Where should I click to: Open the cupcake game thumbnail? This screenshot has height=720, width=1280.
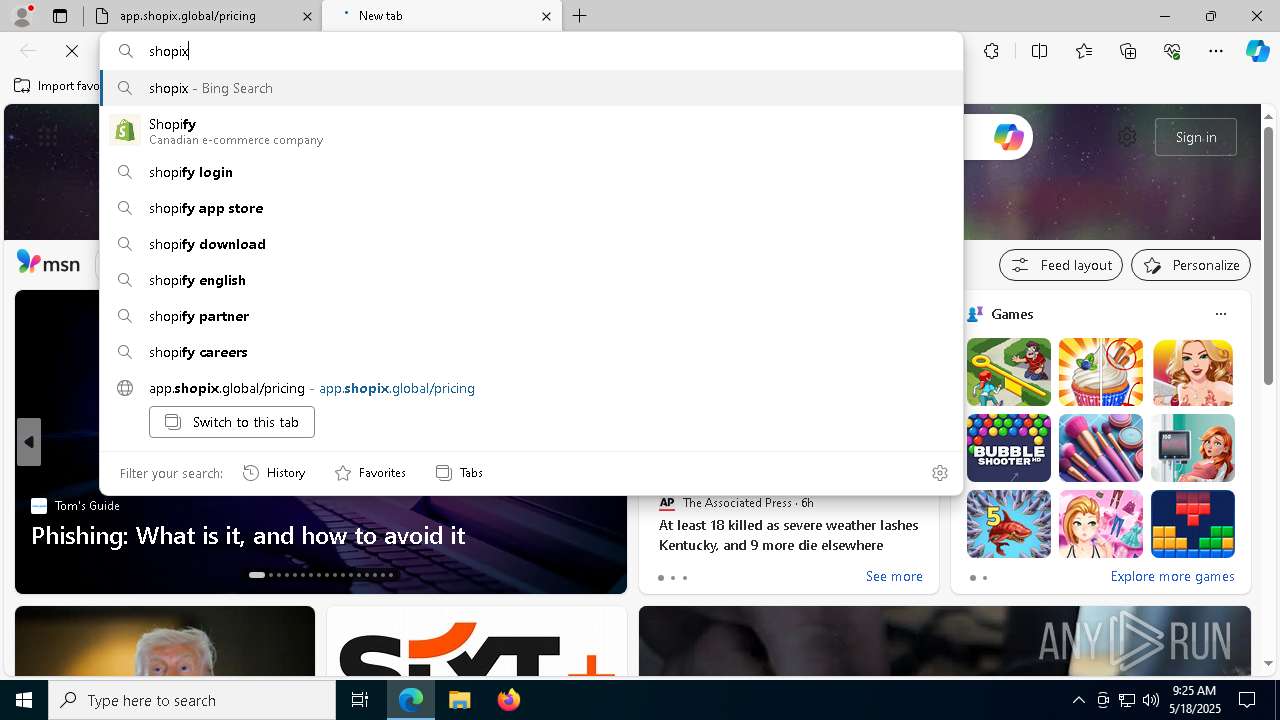[x=1101, y=372]
